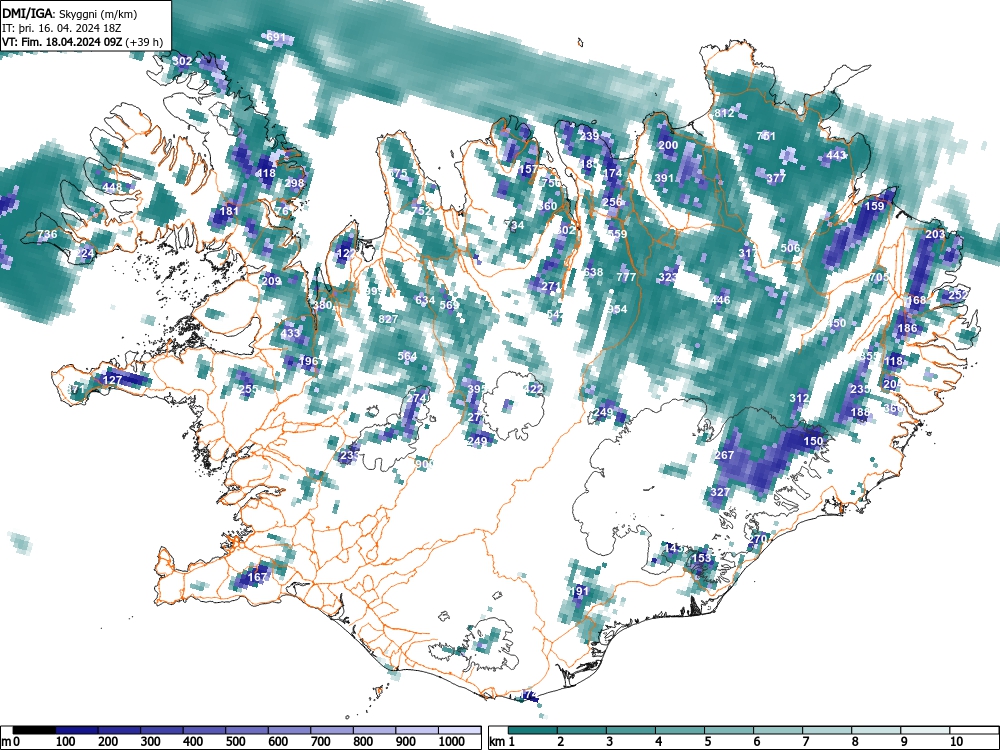Screen dimensions: 1000x750
Task: Click the 270 visibility value on the map
Action: (757, 539)
